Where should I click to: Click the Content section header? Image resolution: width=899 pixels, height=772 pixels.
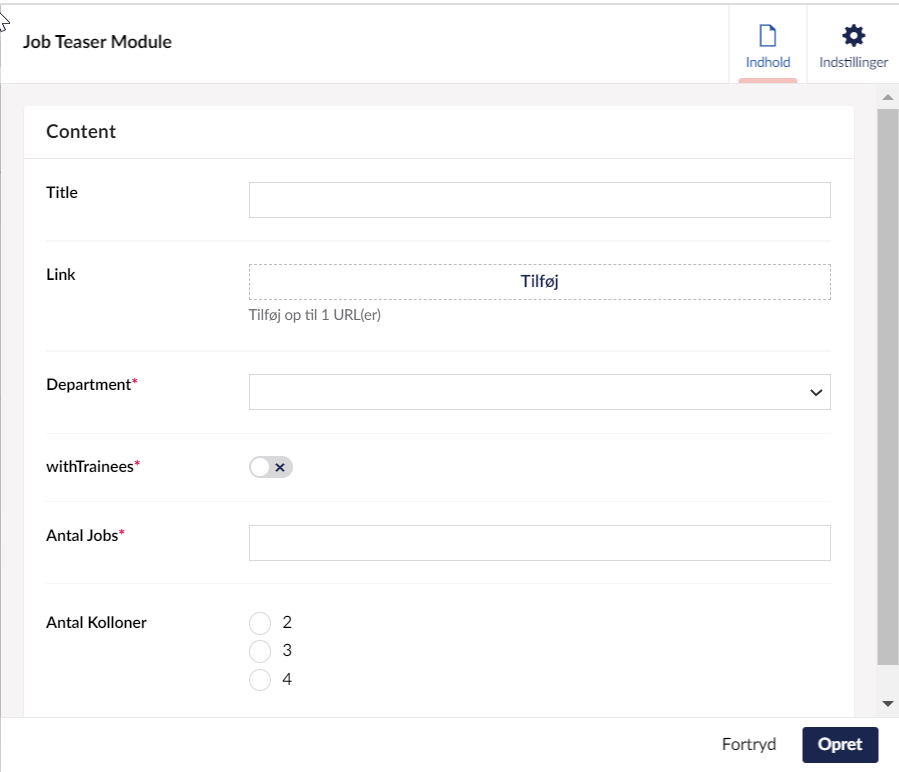point(81,132)
